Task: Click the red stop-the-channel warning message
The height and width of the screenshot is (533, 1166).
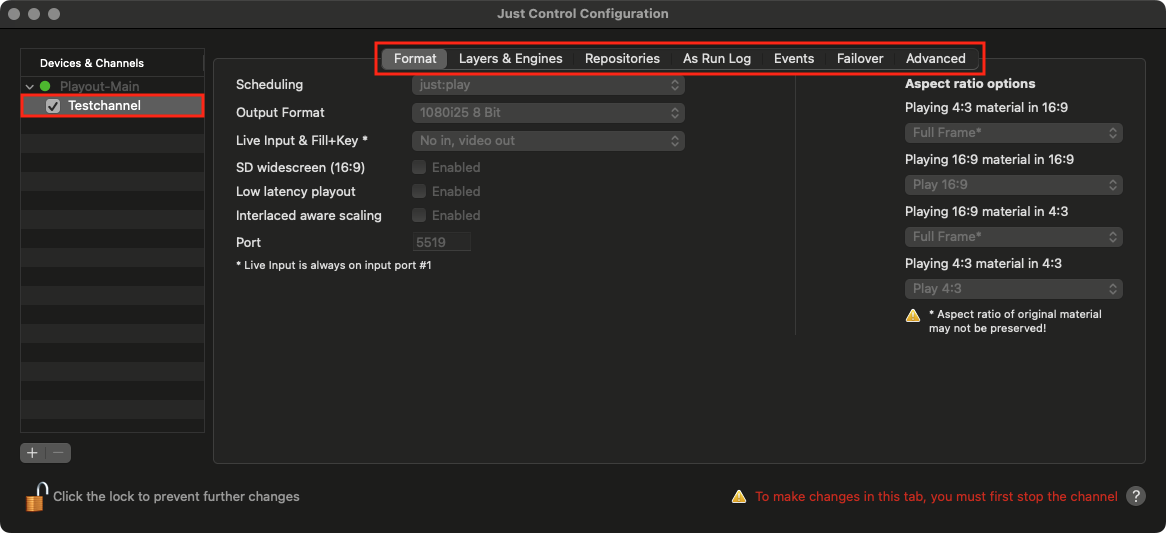Action: tap(936, 497)
